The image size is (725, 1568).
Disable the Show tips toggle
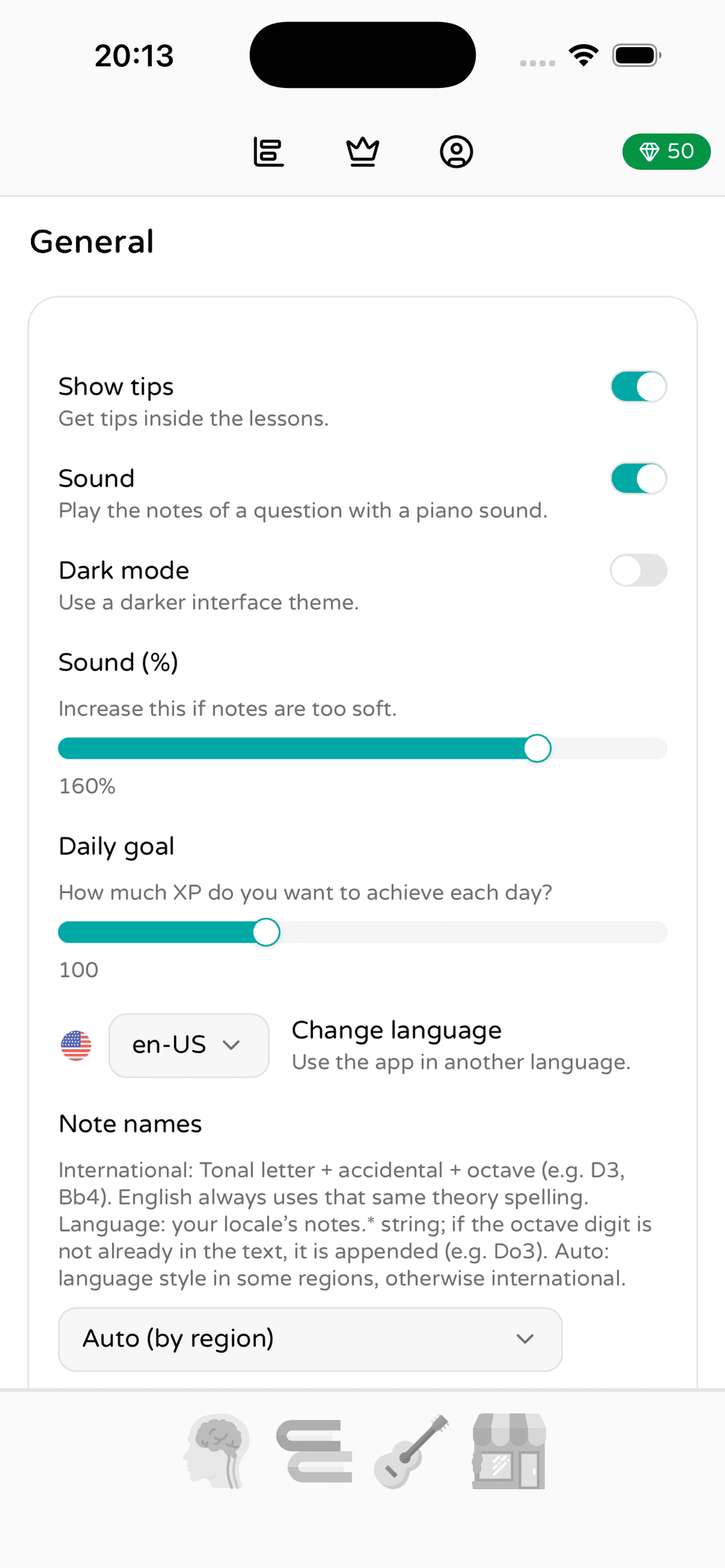tap(638, 386)
